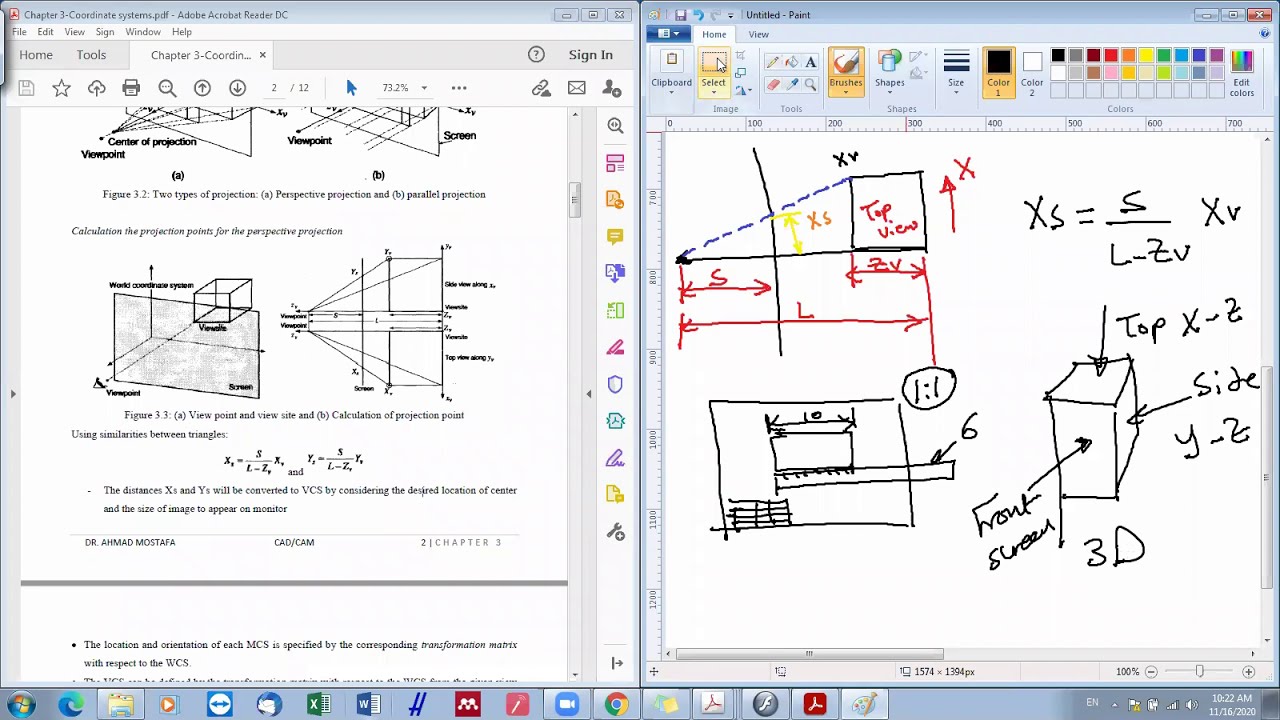Image resolution: width=1280 pixels, height=720 pixels.
Task: Select the Color picker eyedropper tool
Action: (792, 85)
